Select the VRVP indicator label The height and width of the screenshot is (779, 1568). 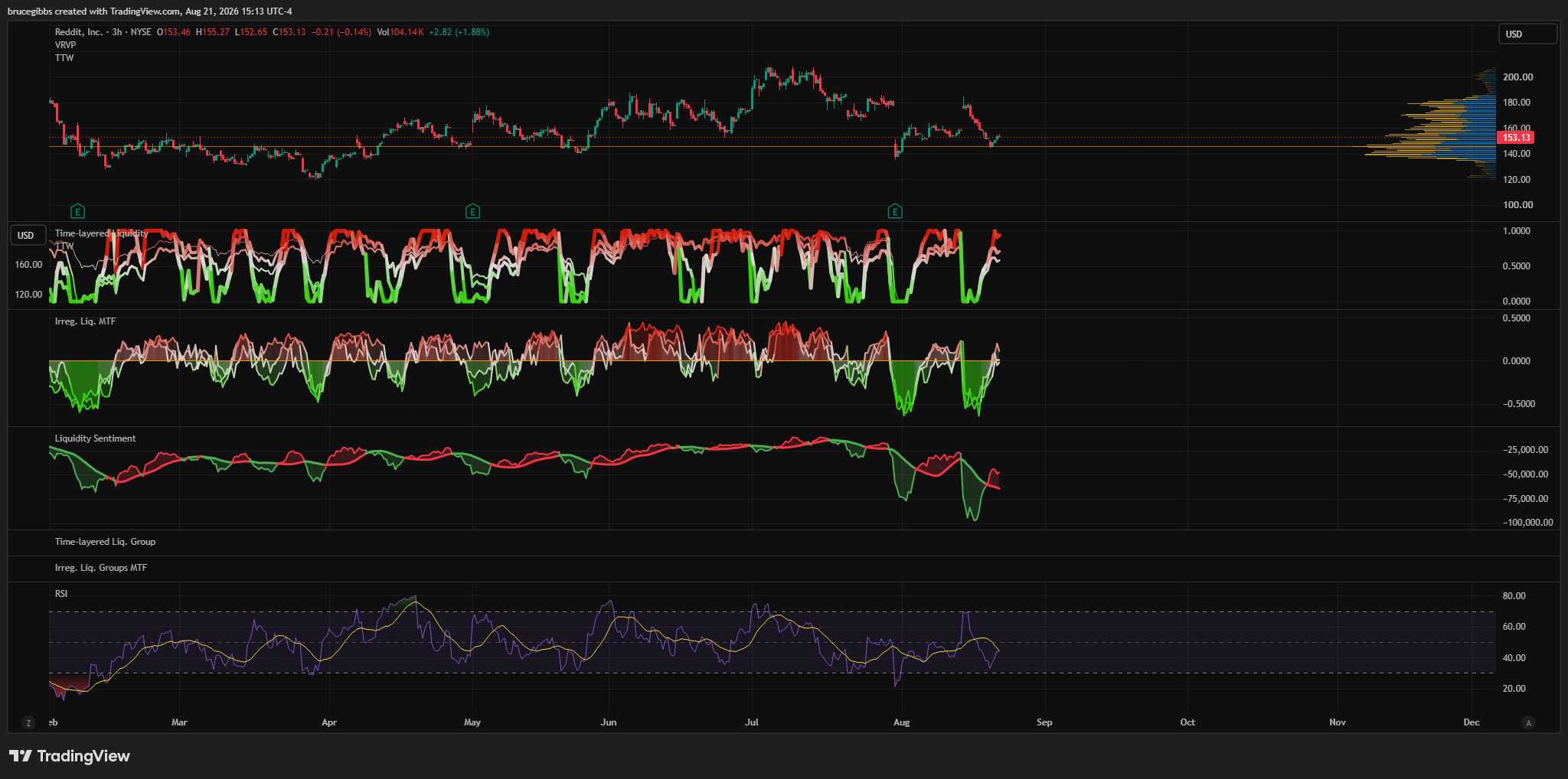click(65, 45)
